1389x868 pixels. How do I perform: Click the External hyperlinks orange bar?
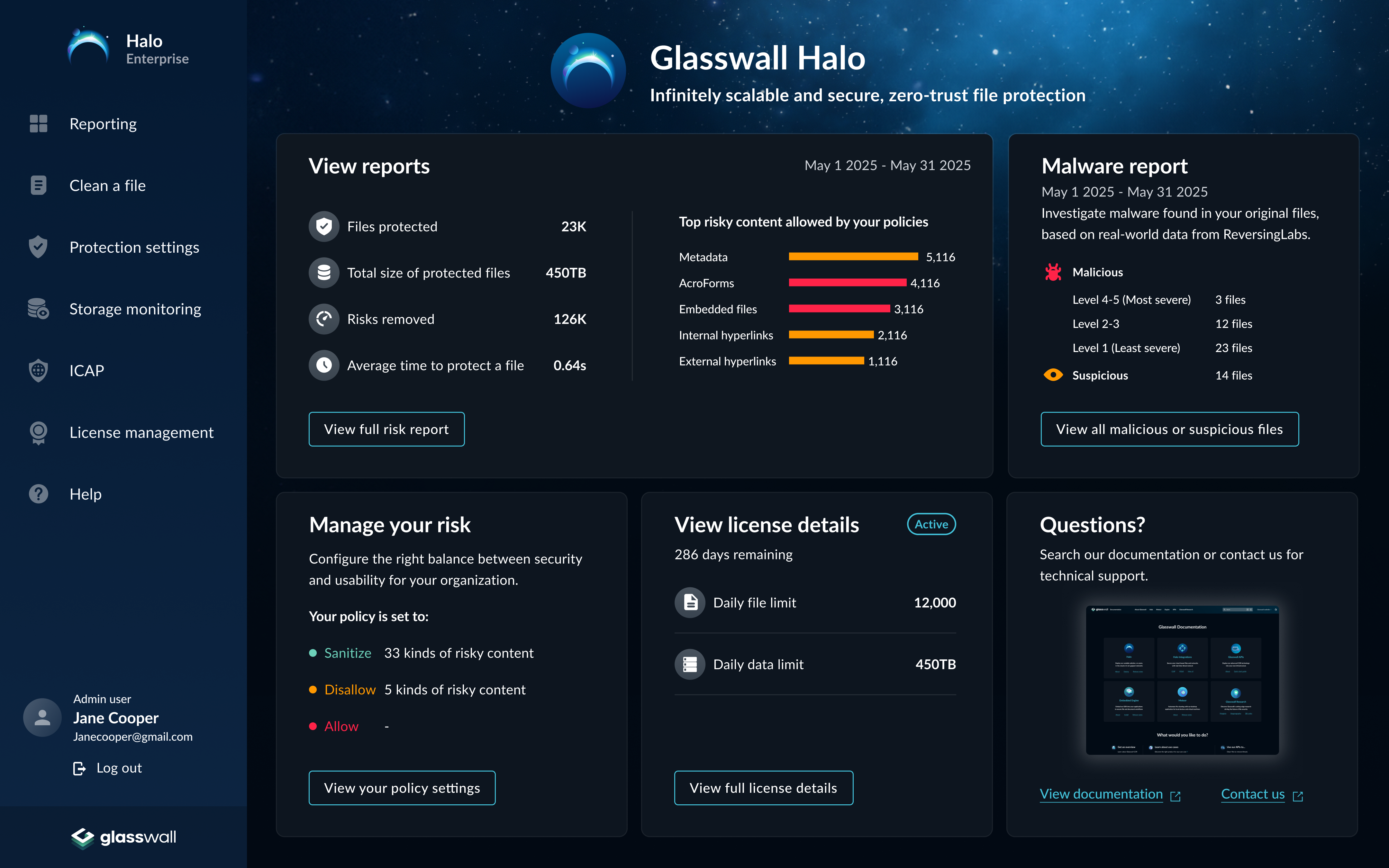click(x=827, y=360)
